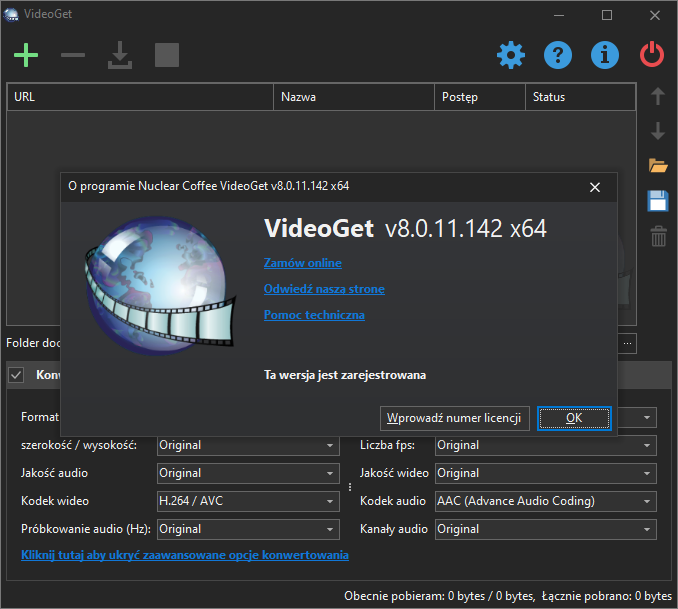Open szerokość / wysokość dropdown
The height and width of the screenshot is (609, 678).
click(248, 445)
